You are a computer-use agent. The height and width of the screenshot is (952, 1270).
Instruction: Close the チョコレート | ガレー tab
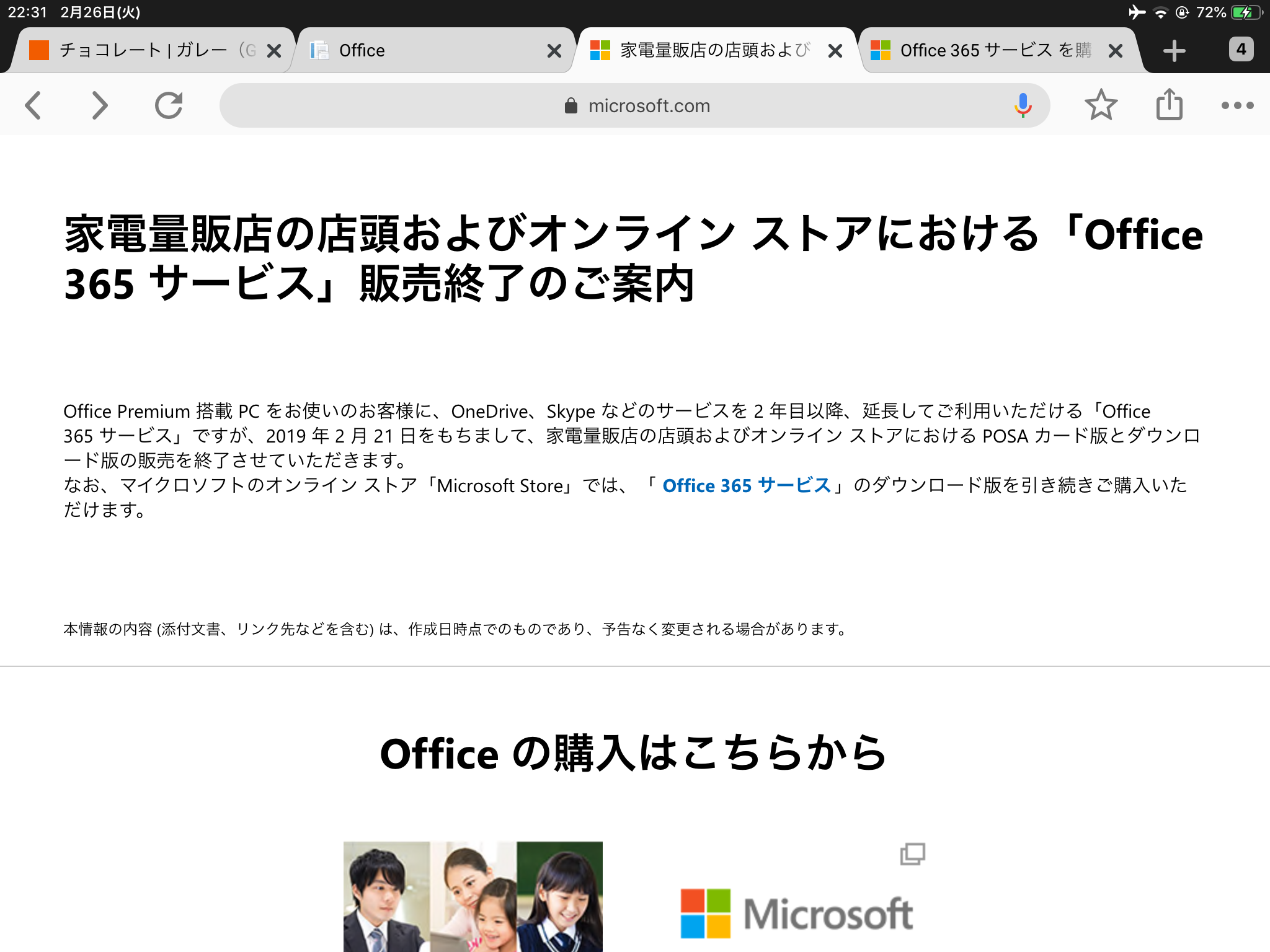tap(273, 51)
